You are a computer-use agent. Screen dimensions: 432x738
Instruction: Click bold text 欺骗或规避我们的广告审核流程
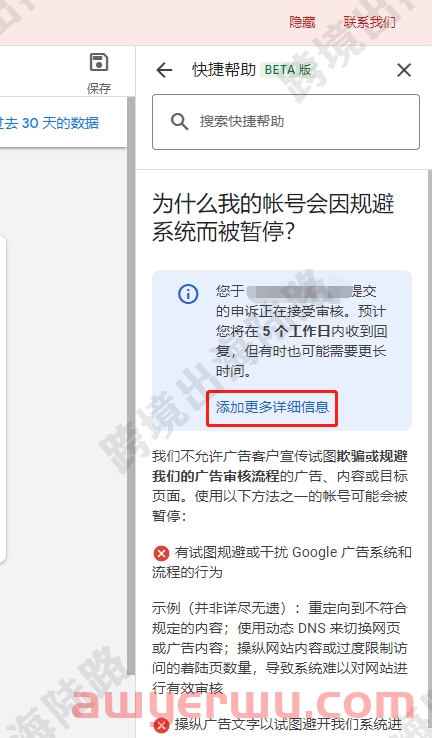tap(280, 466)
